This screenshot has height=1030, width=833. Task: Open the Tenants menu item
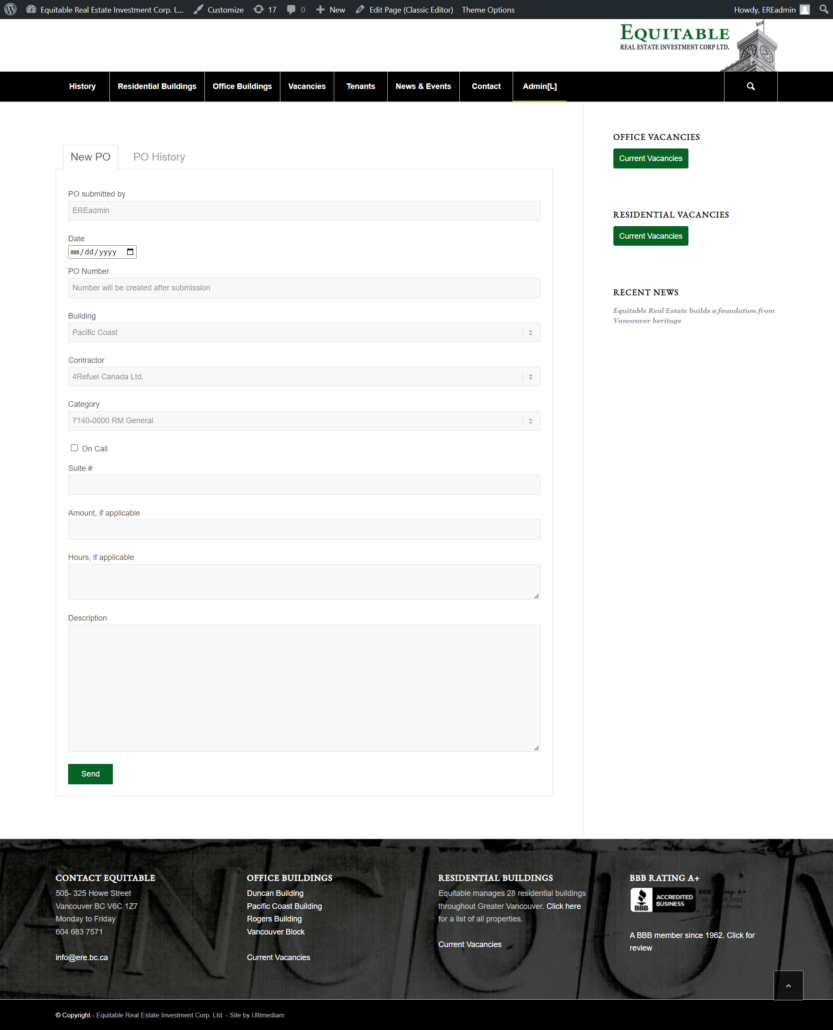click(361, 87)
